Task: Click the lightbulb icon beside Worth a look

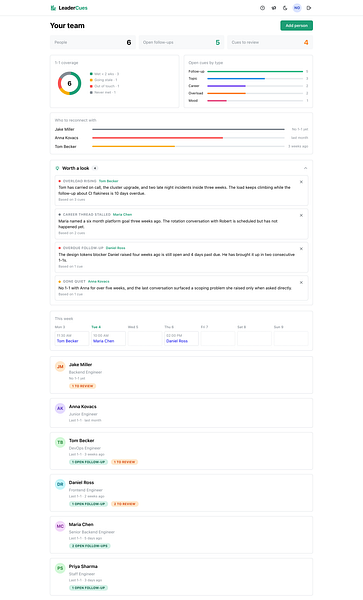Action: coord(57,168)
